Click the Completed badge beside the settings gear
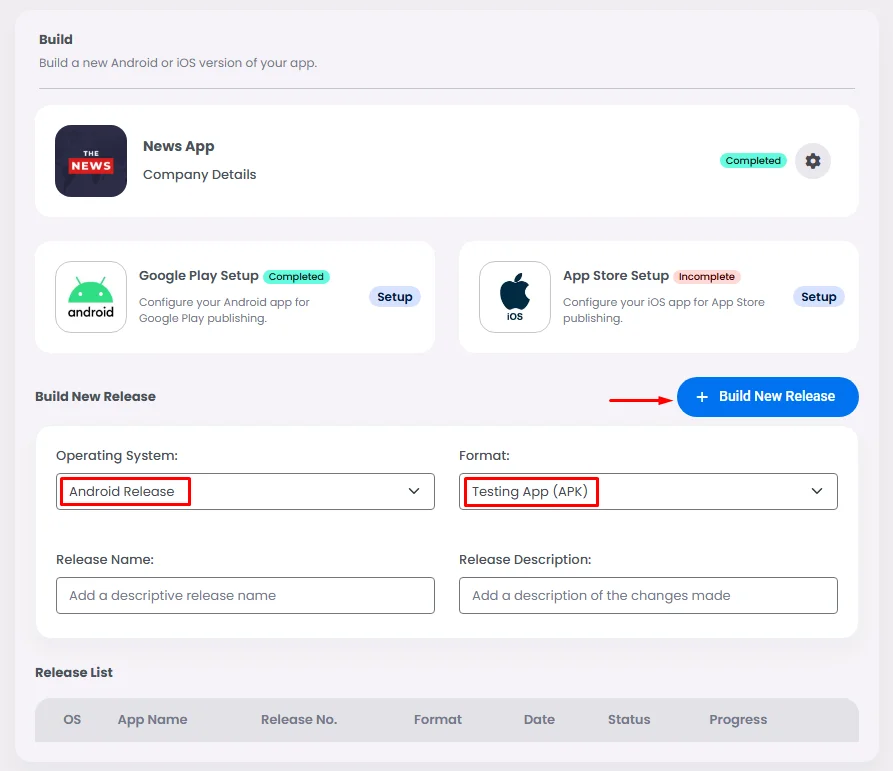This screenshot has width=893, height=771. click(x=753, y=161)
